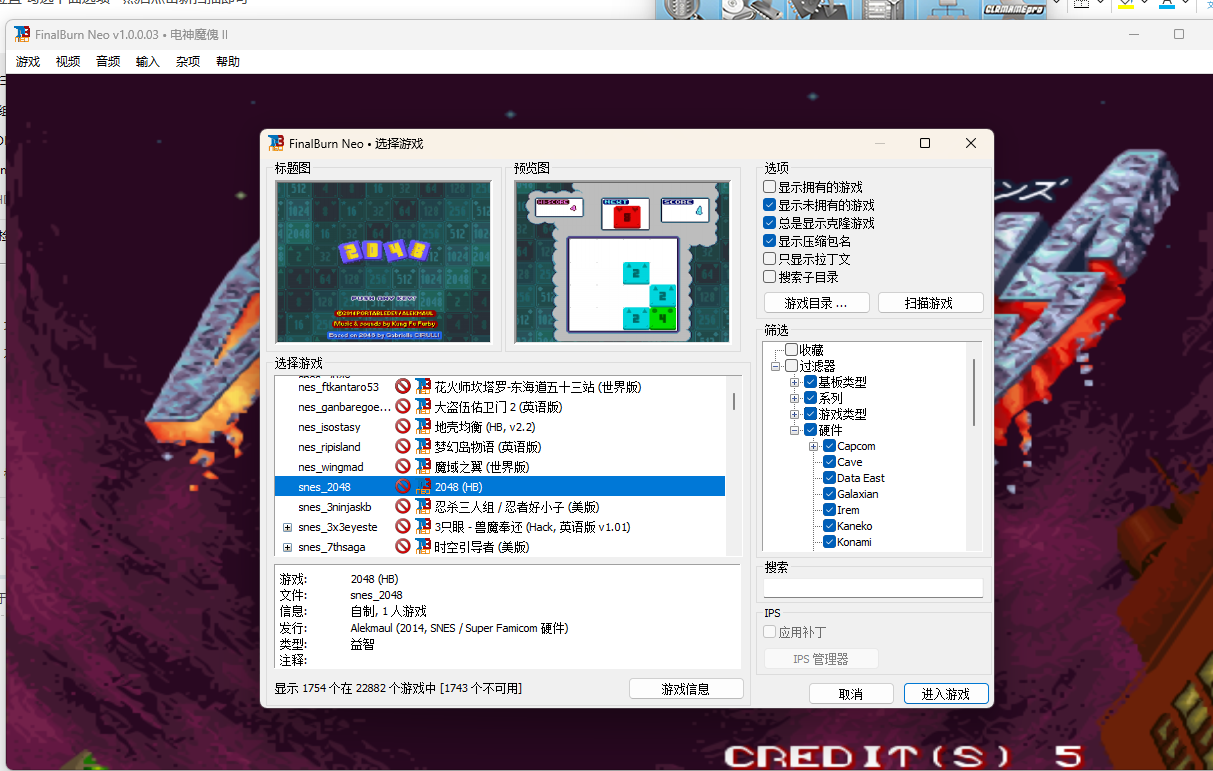The image size is (1213, 771).
Task: Uncheck the Cave hardware filter
Action: 829,462
